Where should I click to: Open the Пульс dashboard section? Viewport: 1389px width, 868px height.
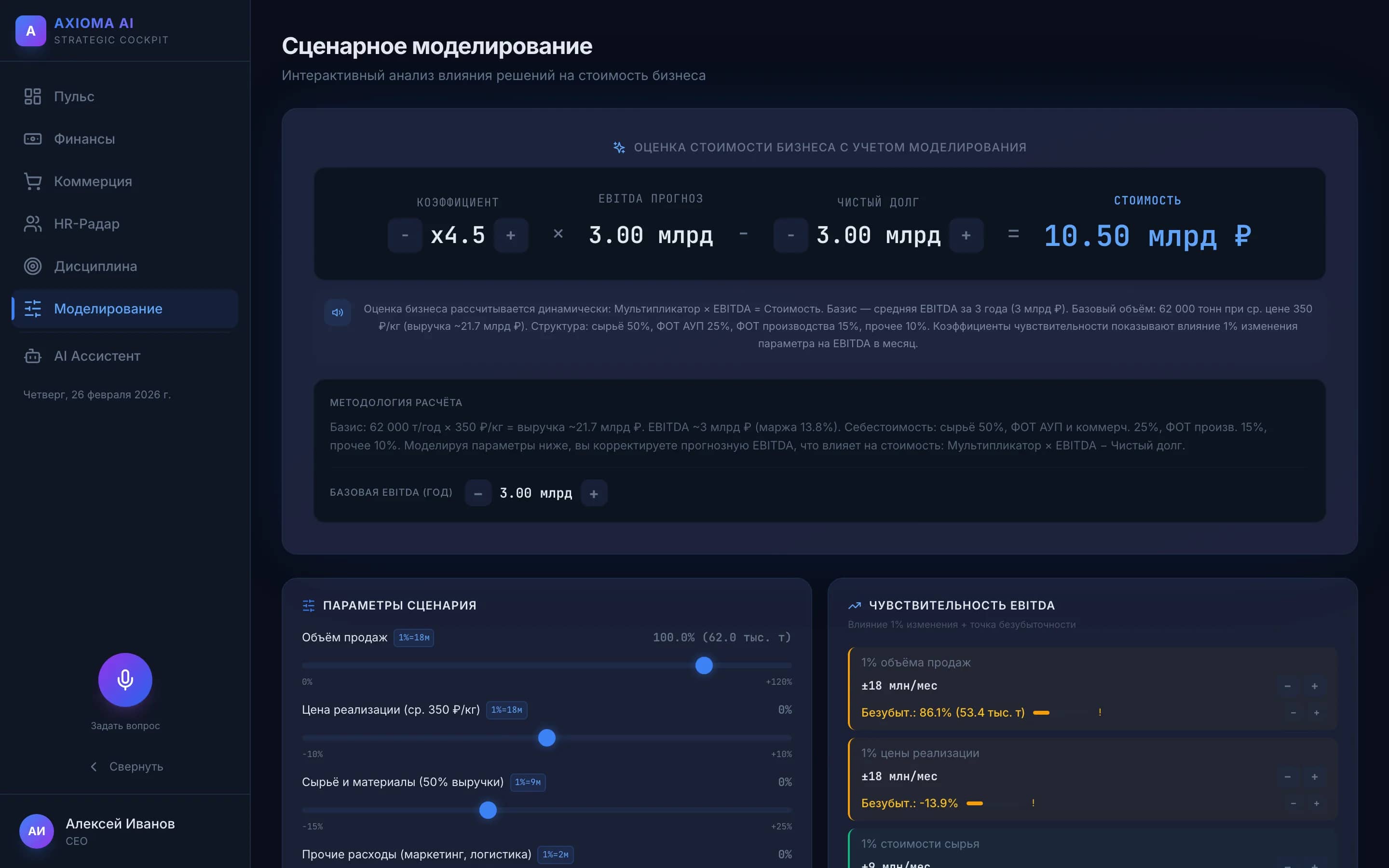coord(124,96)
